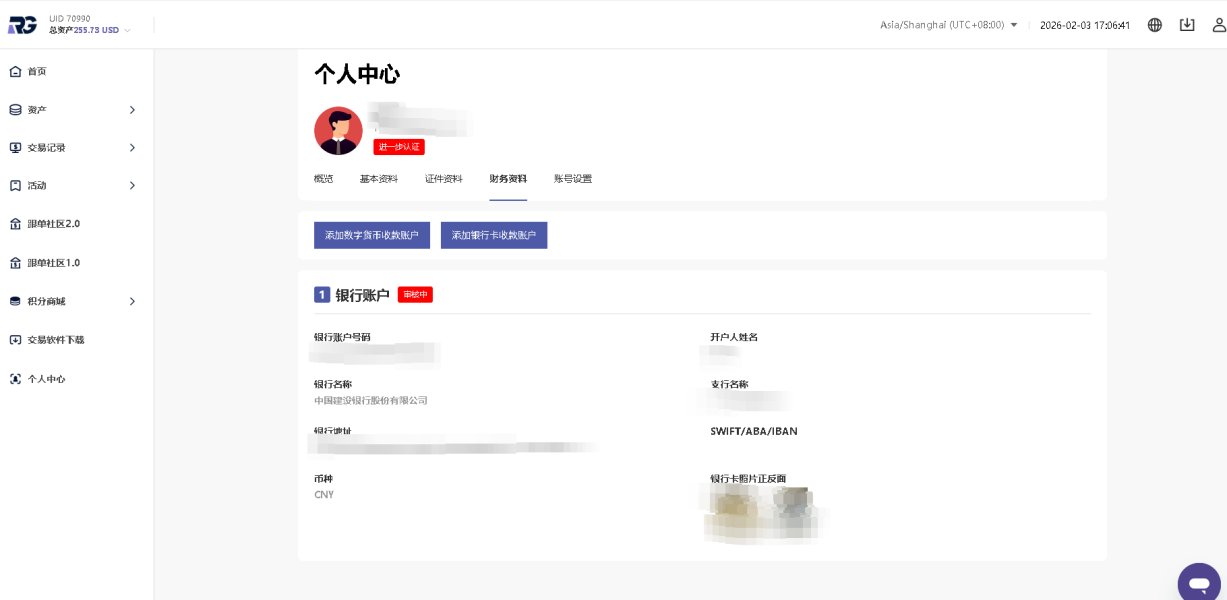The height and width of the screenshot is (600, 1227).
Task: Click the 个人中心 icon in the sidebar
Action: (15, 379)
